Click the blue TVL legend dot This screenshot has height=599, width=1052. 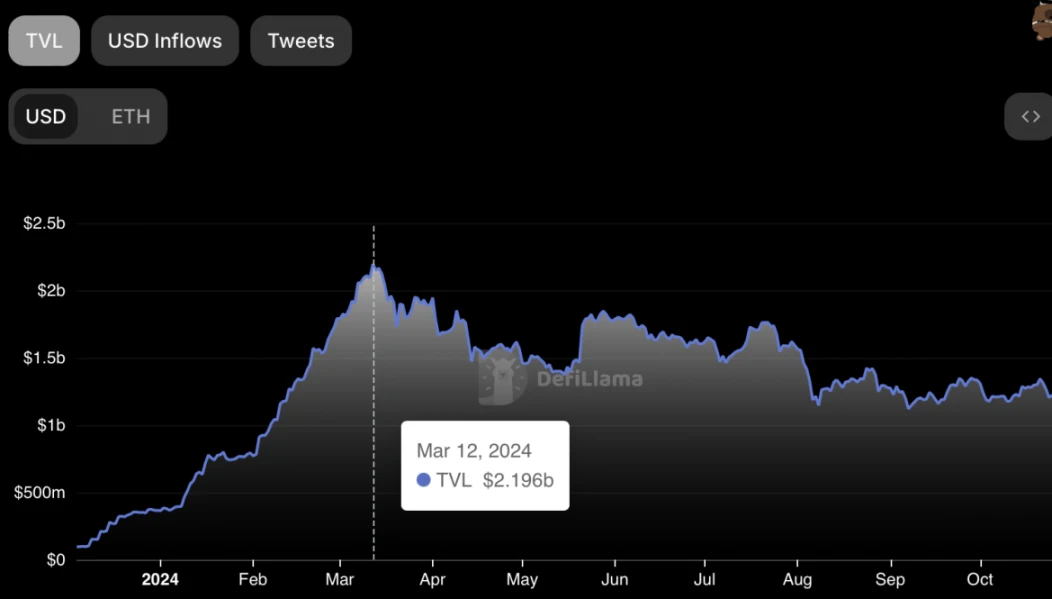[423, 480]
